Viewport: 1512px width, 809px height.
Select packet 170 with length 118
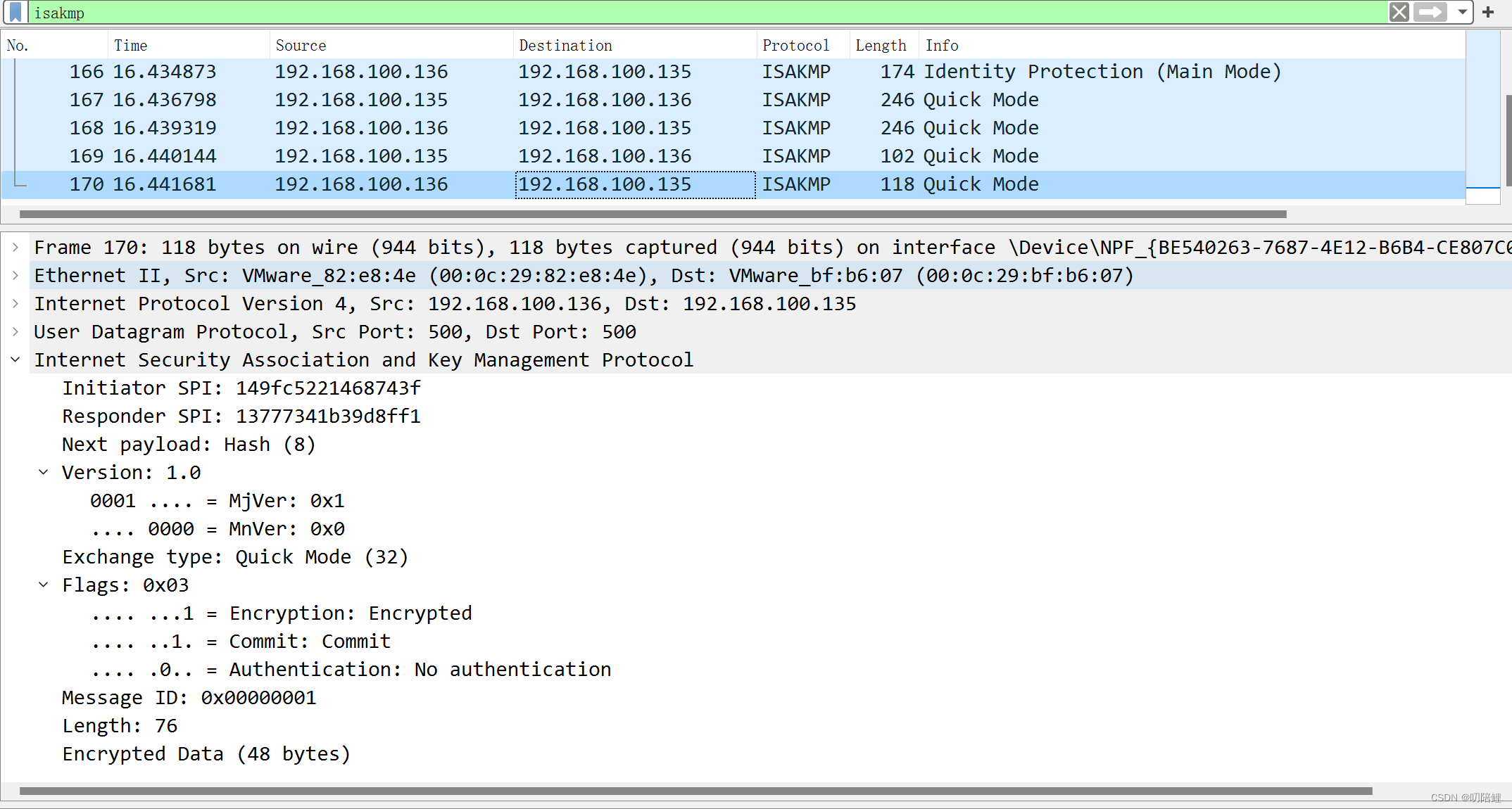[x=733, y=184]
